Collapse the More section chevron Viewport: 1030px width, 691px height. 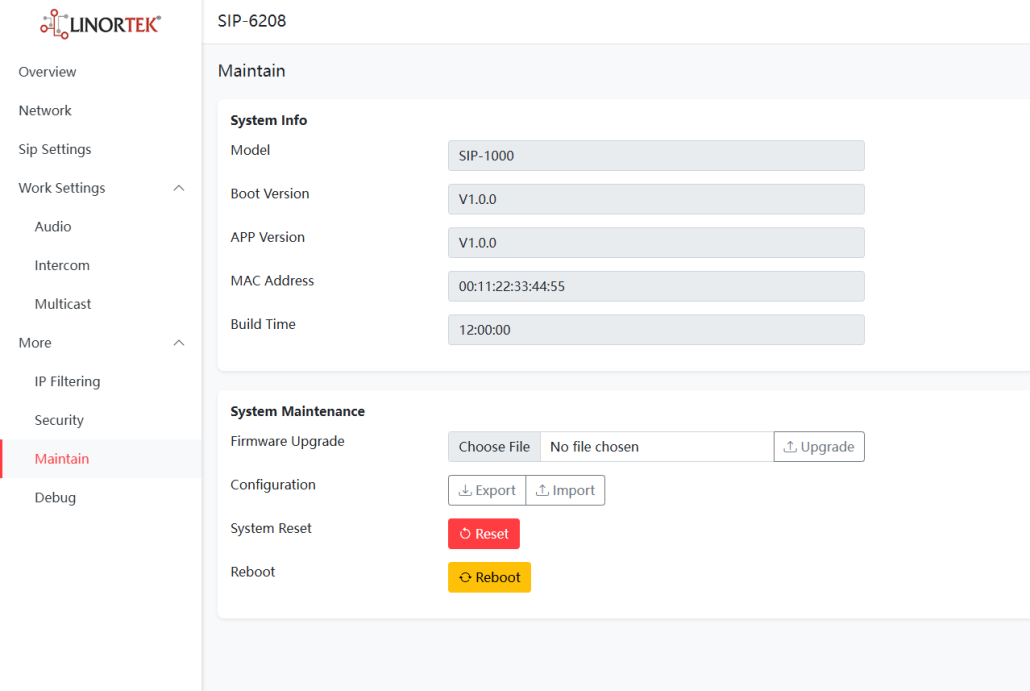[179, 343]
